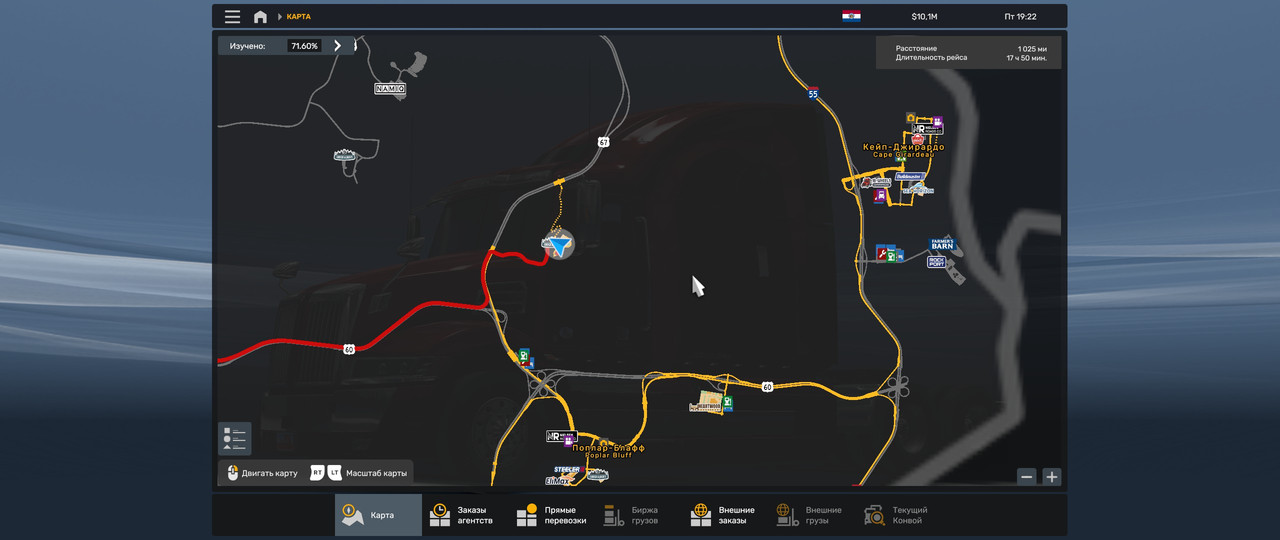
Task: Click the Route 60 shield on red route
Action: [x=348, y=349]
